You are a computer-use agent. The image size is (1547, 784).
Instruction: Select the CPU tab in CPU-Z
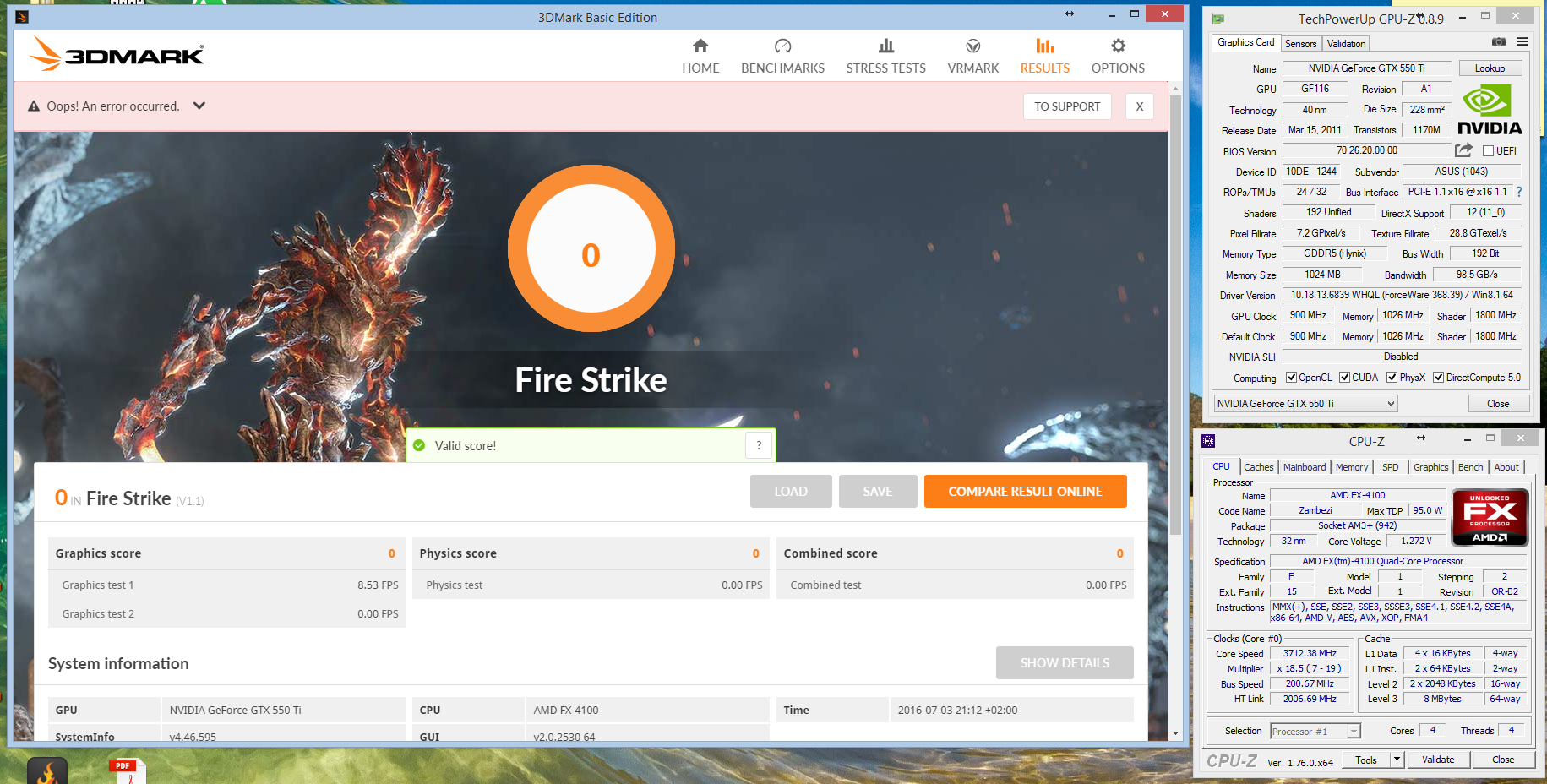tap(1222, 466)
